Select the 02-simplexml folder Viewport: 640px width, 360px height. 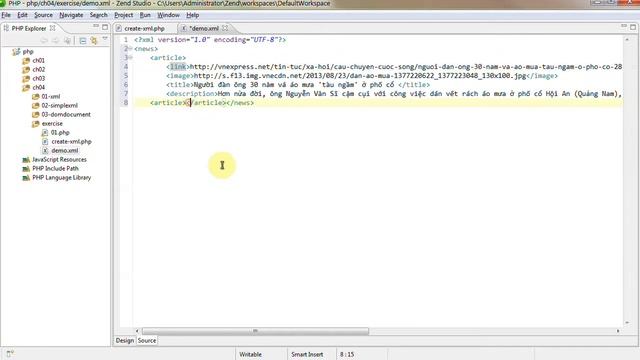pos(60,105)
